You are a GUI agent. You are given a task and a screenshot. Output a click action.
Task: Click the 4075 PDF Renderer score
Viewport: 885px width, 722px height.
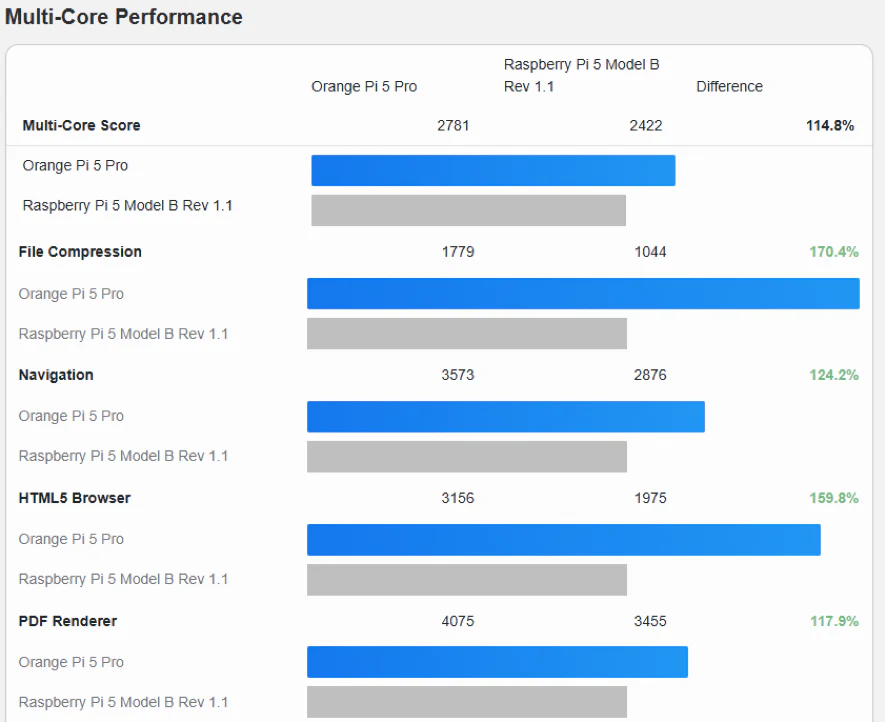(x=458, y=621)
